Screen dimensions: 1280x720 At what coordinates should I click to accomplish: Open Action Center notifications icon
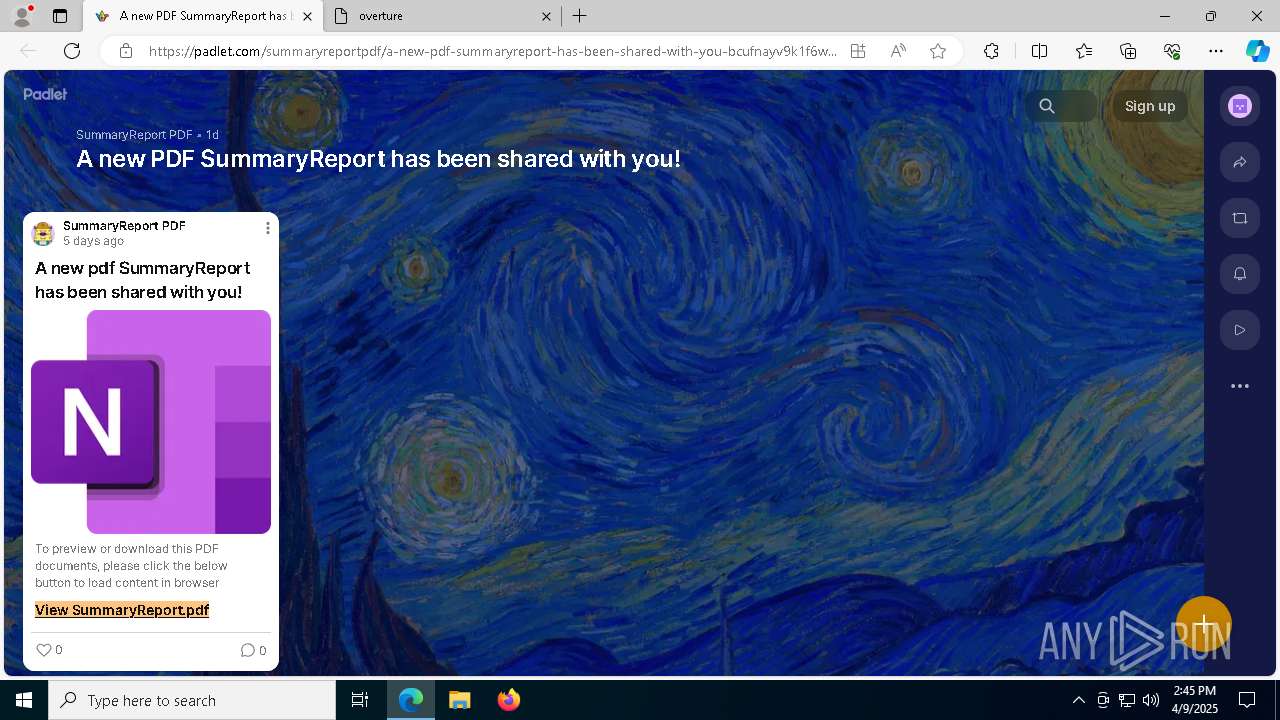(x=1247, y=700)
